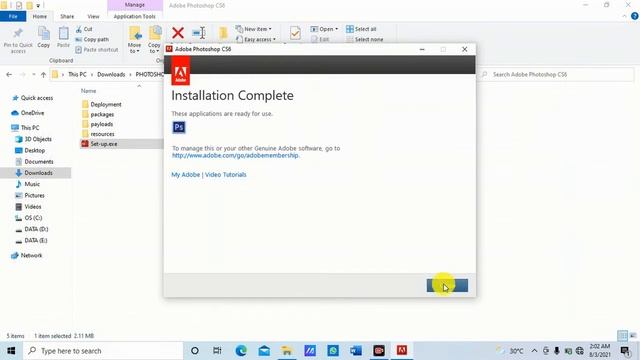This screenshot has width=640, height=360.
Task: Click the red Adobe logo in installer
Action: (x=180, y=71)
